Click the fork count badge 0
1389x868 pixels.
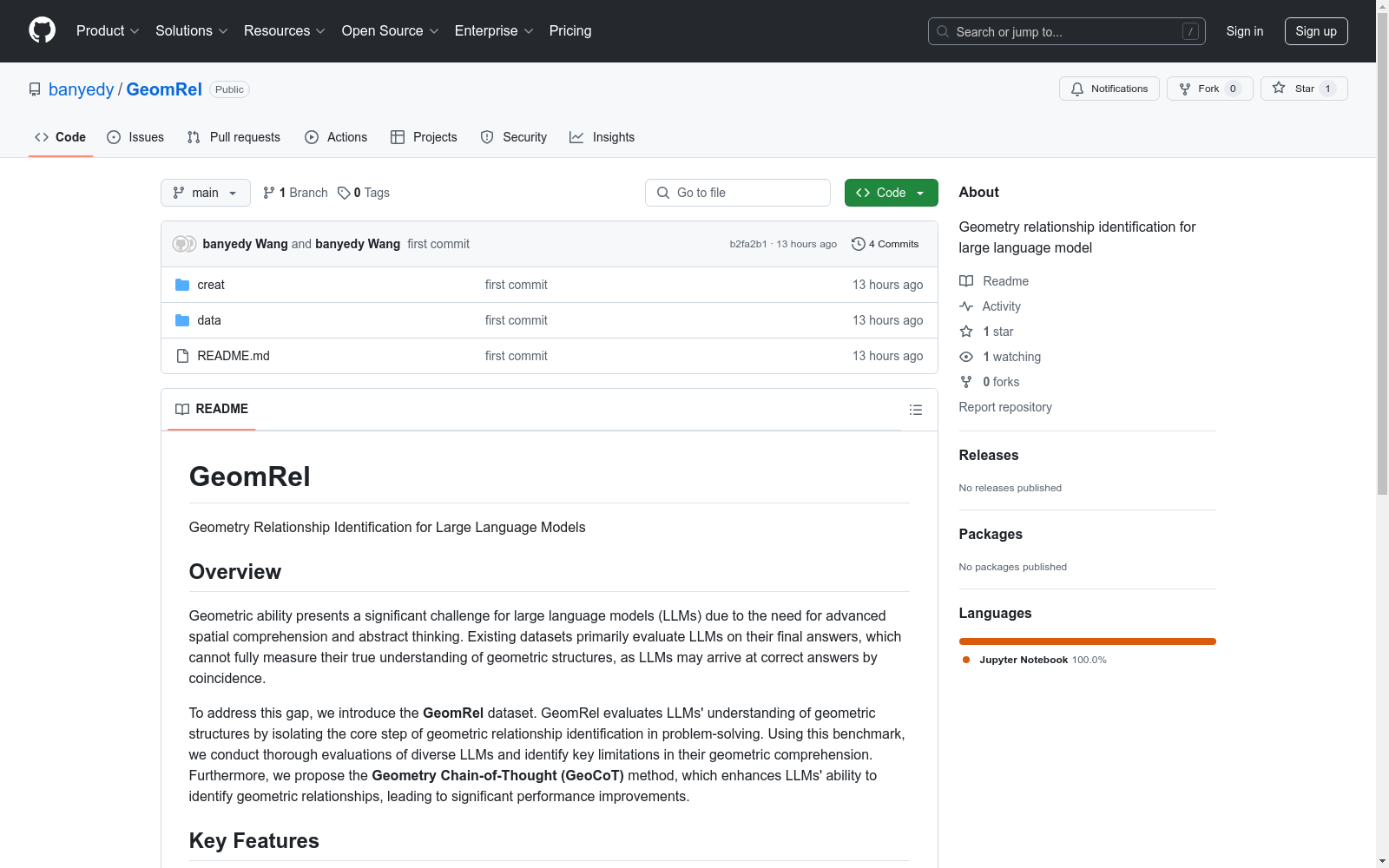1233,89
